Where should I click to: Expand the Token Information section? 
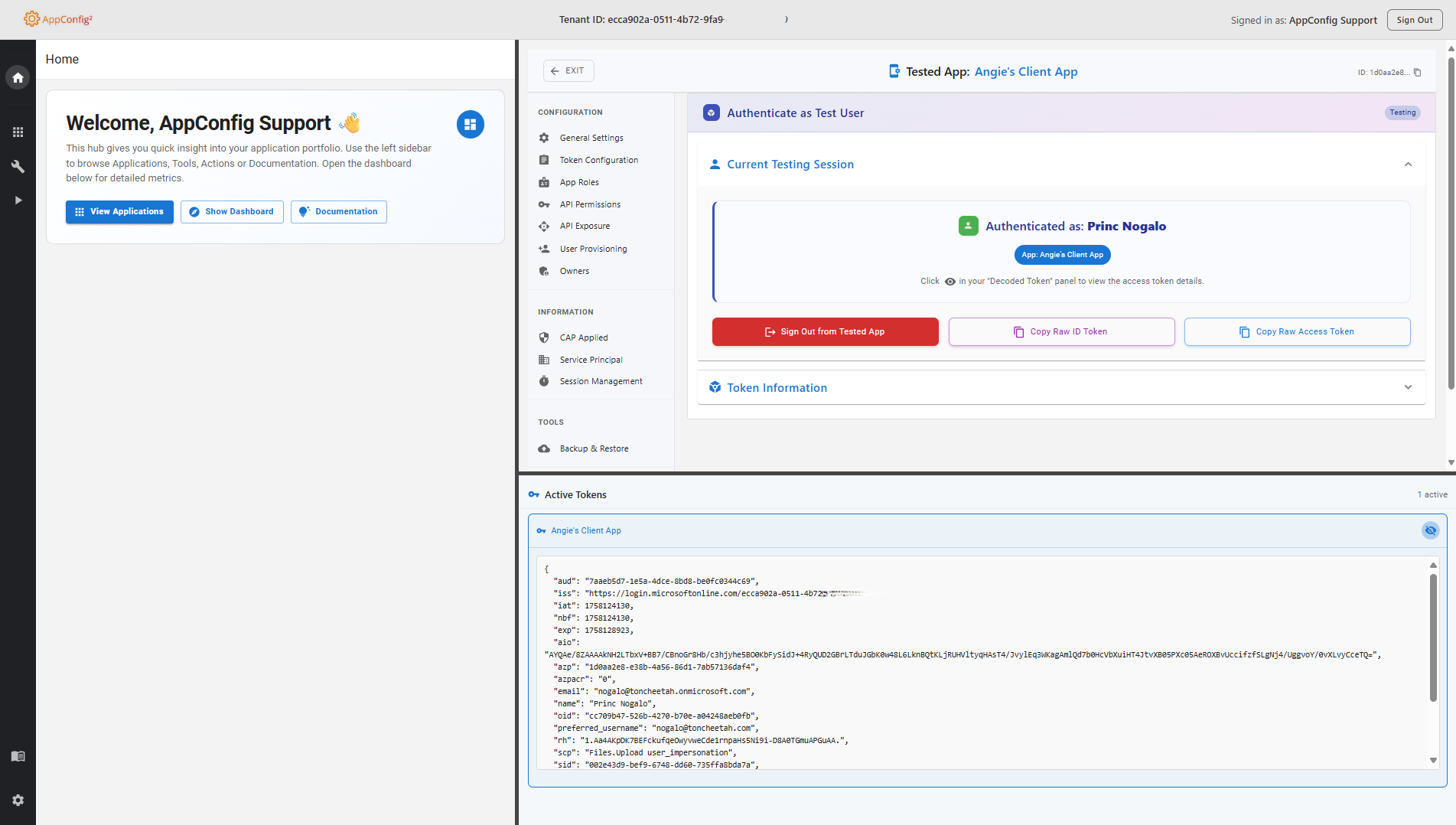point(1407,387)
